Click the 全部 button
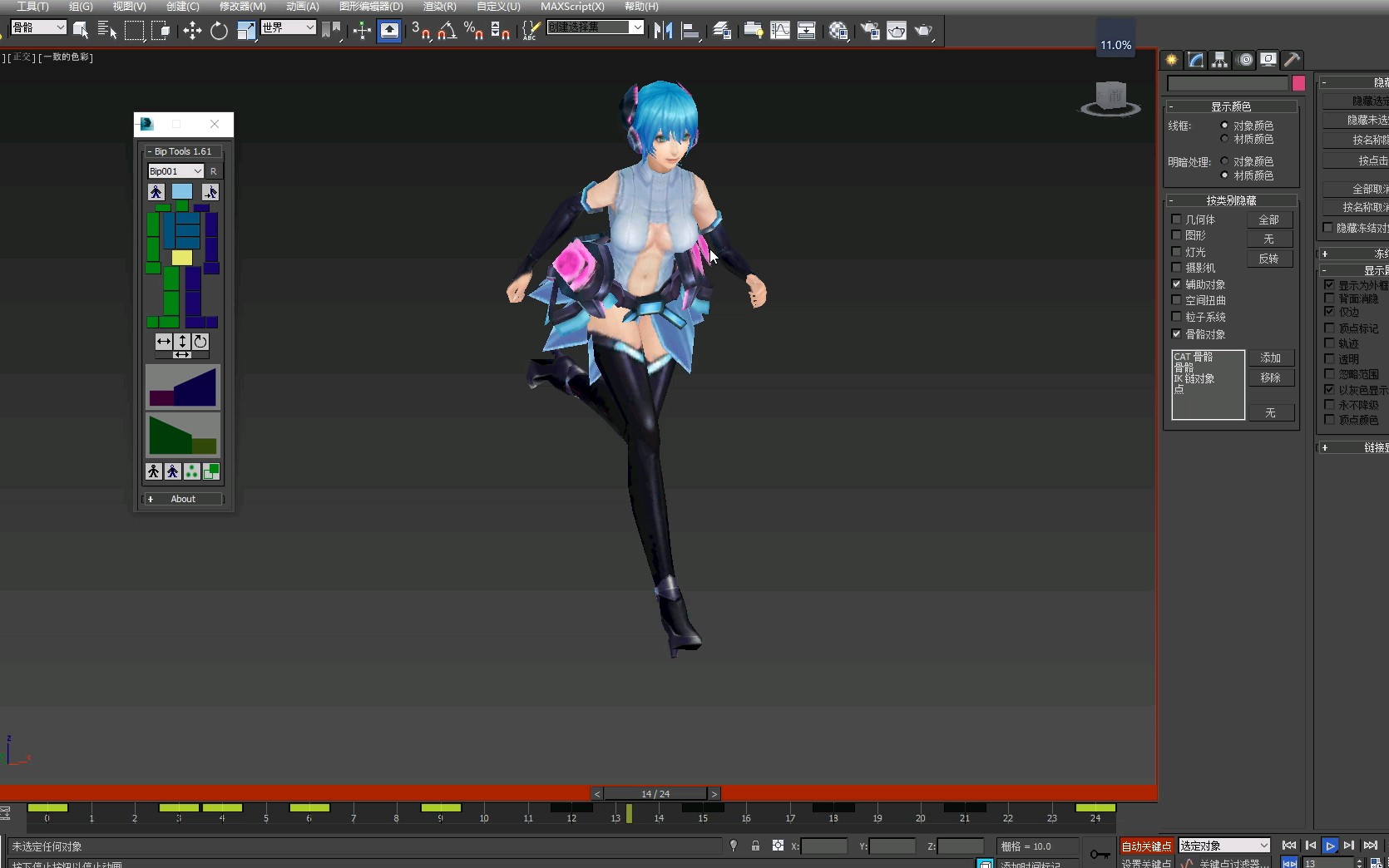The height and width of the screenshot is (868, 1389). [x=1269, y=219]
